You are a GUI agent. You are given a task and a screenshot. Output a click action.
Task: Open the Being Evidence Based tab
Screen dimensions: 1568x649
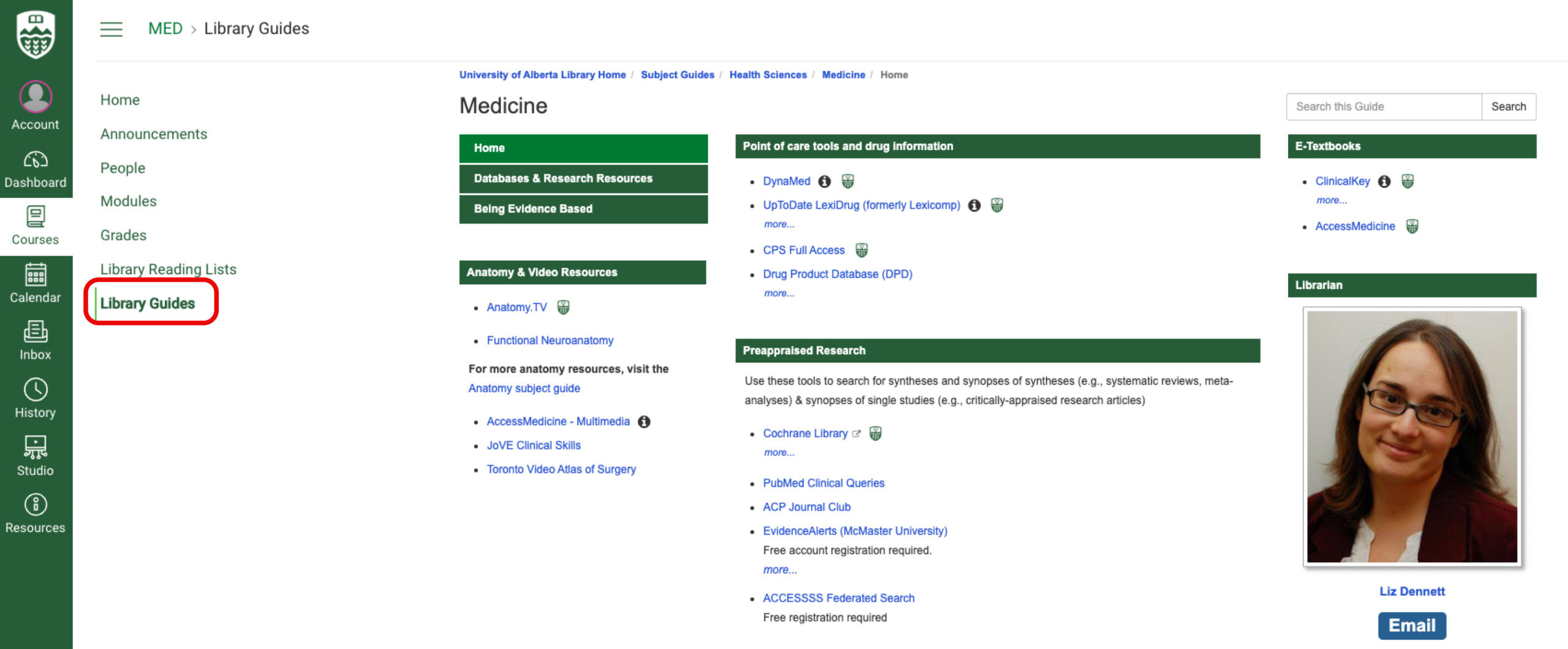click(583, 209)
